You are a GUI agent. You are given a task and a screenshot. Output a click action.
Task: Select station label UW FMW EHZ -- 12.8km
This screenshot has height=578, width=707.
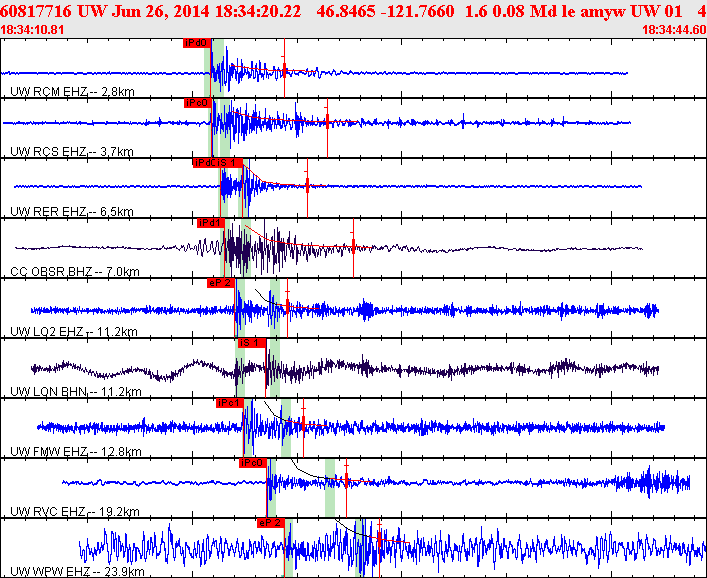tap(76, 452)
